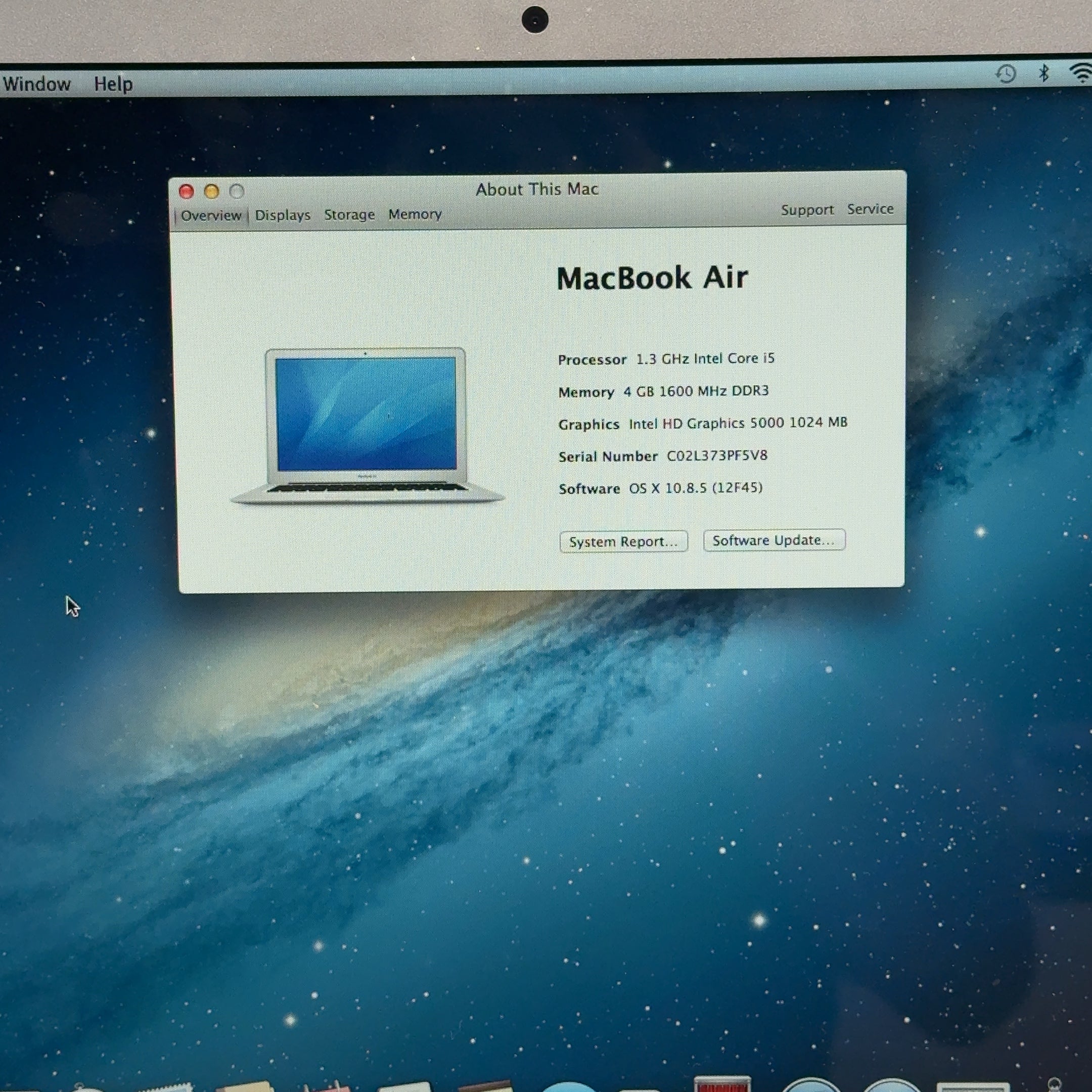Click Intel HD Graphics 5000 1024 MB text
The image size is (1092, 1092).
click(738, 423)
